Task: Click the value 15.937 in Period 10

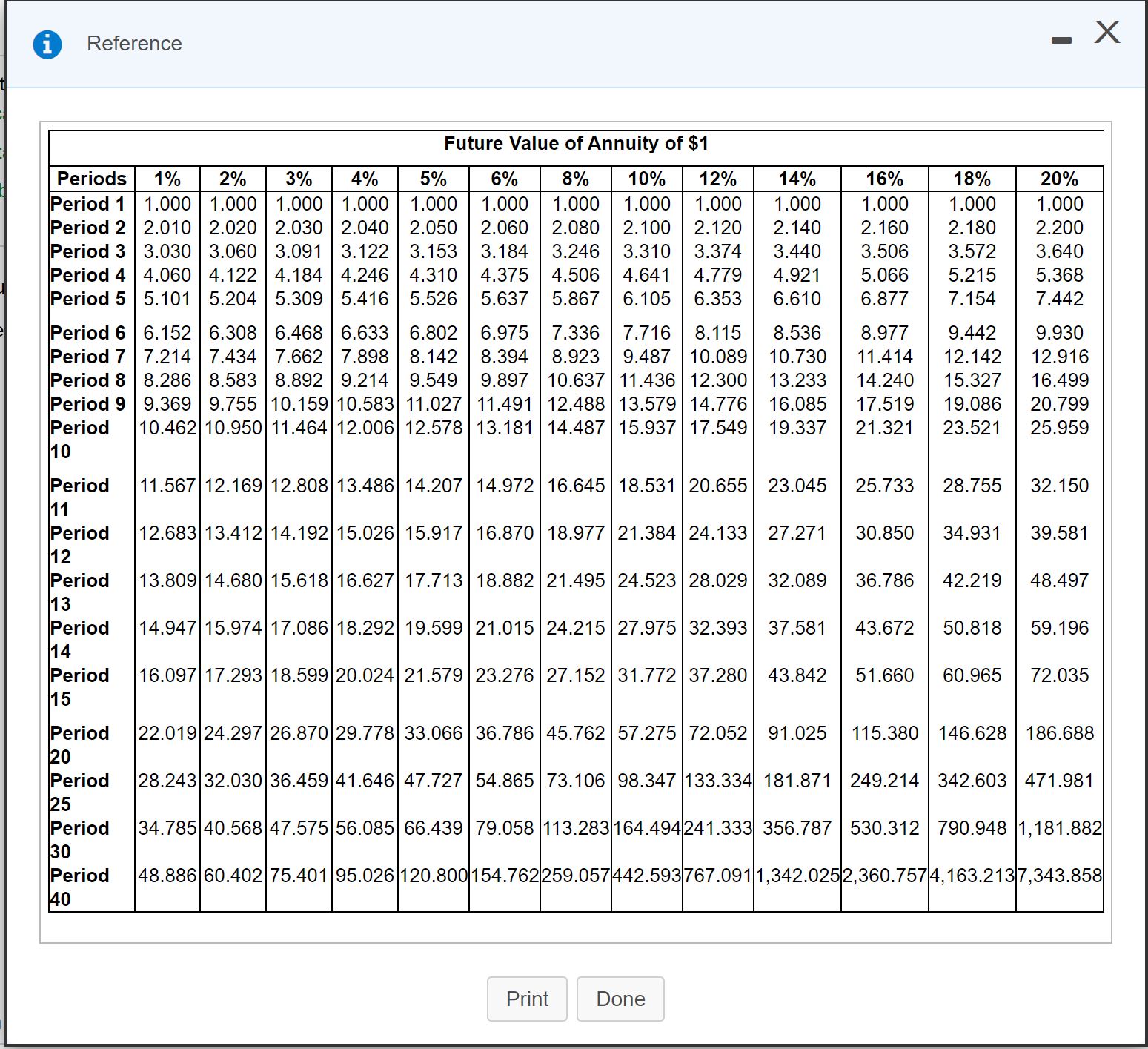Action: tap(647, 428)
